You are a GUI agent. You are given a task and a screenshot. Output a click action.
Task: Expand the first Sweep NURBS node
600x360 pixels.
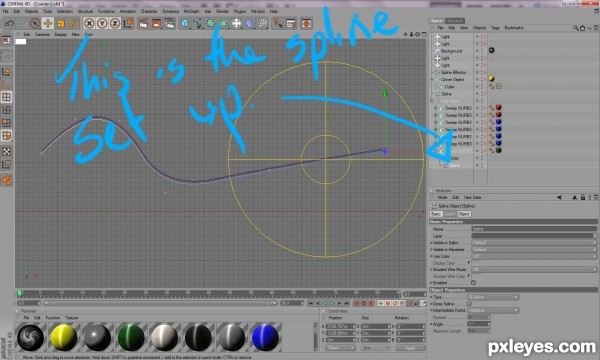[x=435, y=108]
